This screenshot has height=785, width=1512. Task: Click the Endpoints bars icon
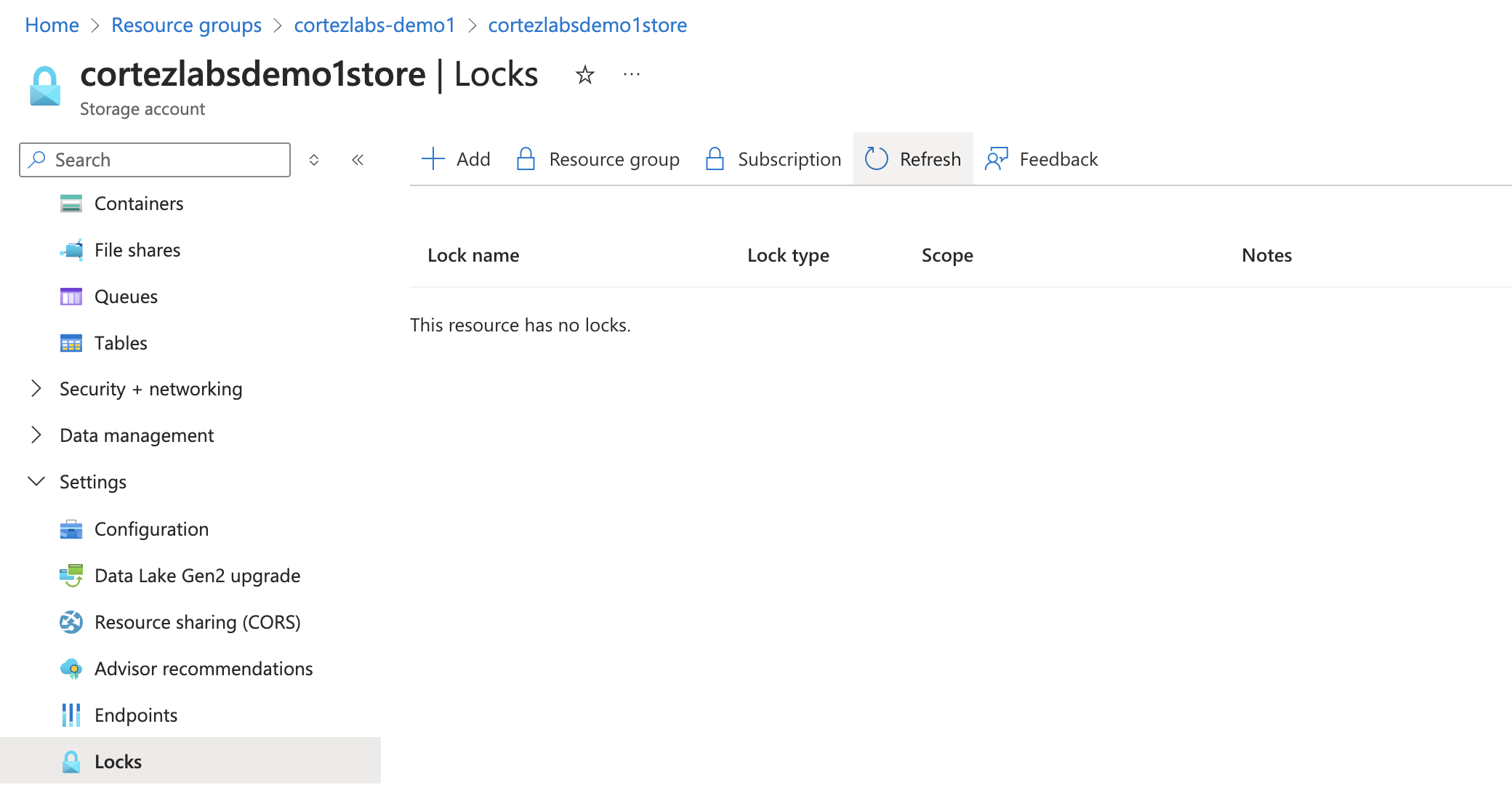[x=71, y=715]
